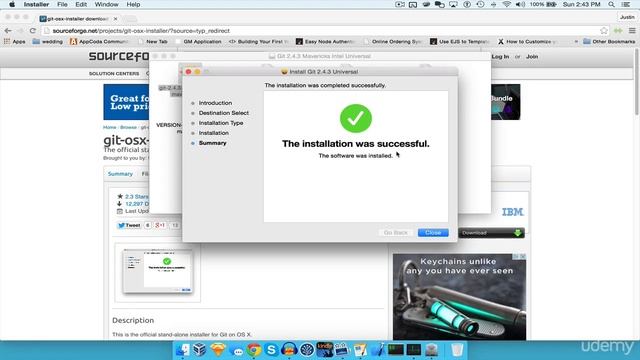Open the Apps bookmarks shortcut

click(15, 42)
